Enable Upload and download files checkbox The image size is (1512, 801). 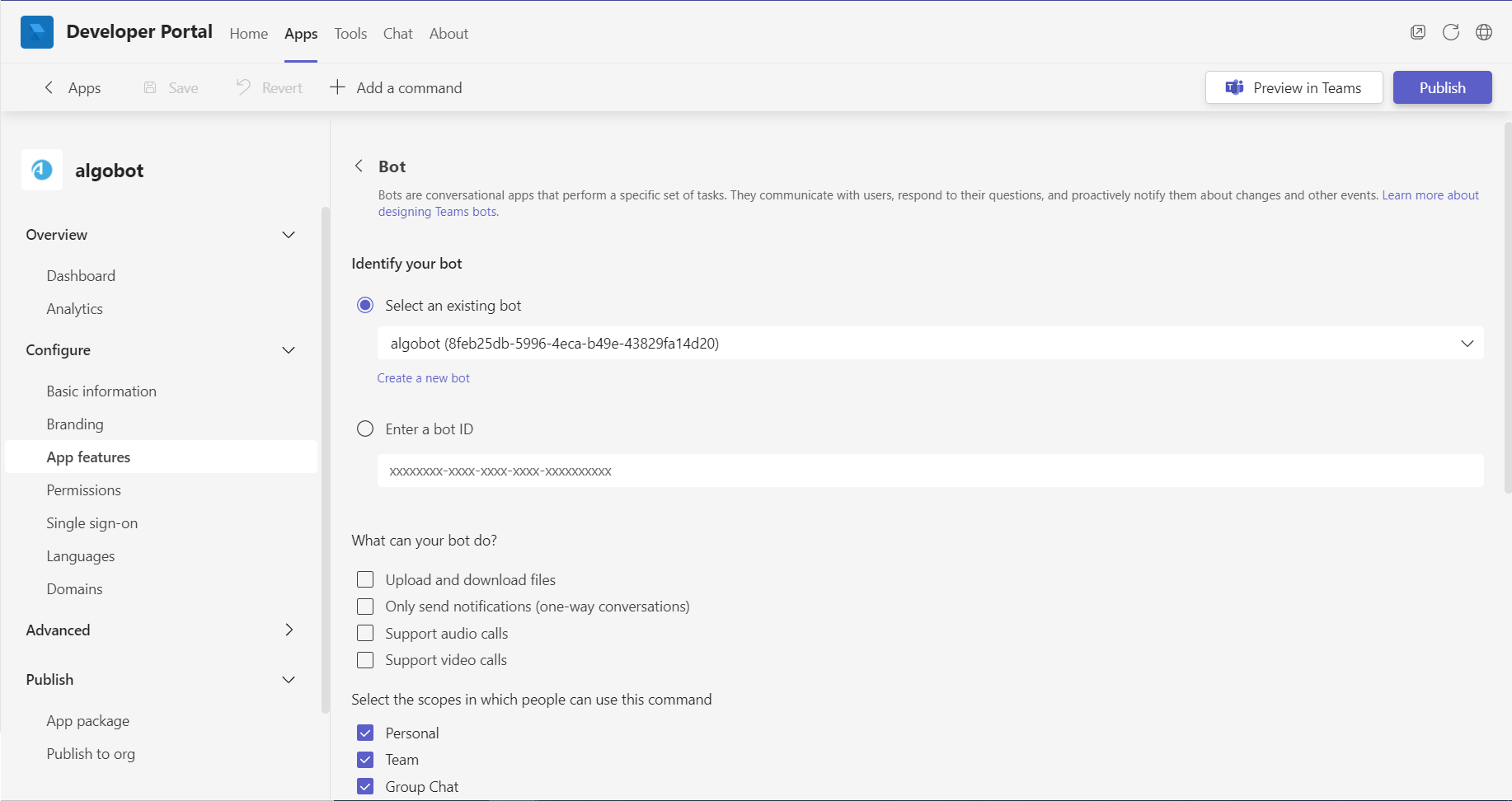click(365, 579)
